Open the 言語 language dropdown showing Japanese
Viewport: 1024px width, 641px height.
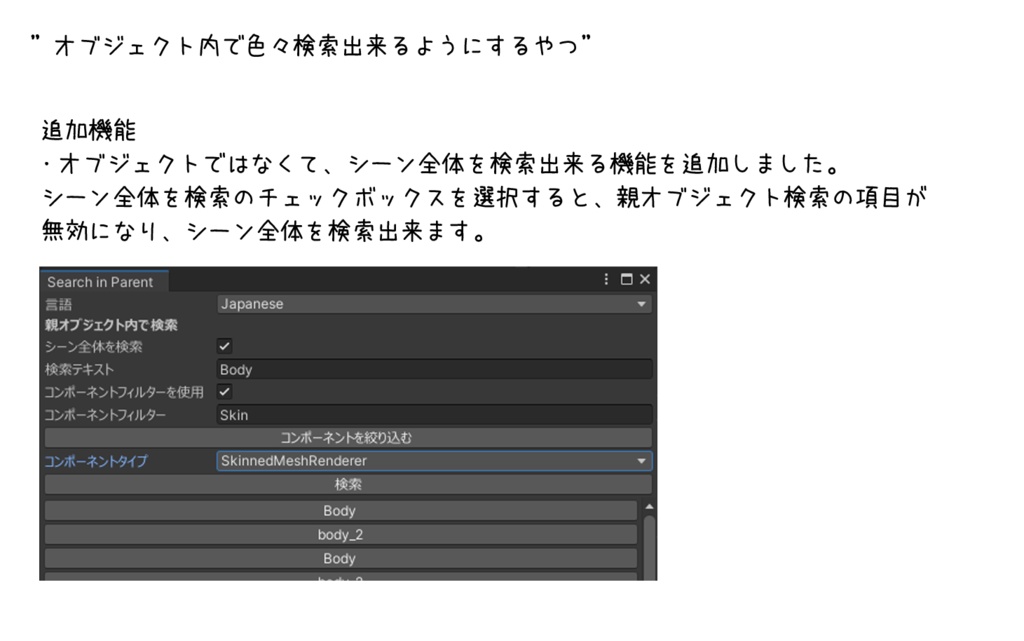coord(435,303)
